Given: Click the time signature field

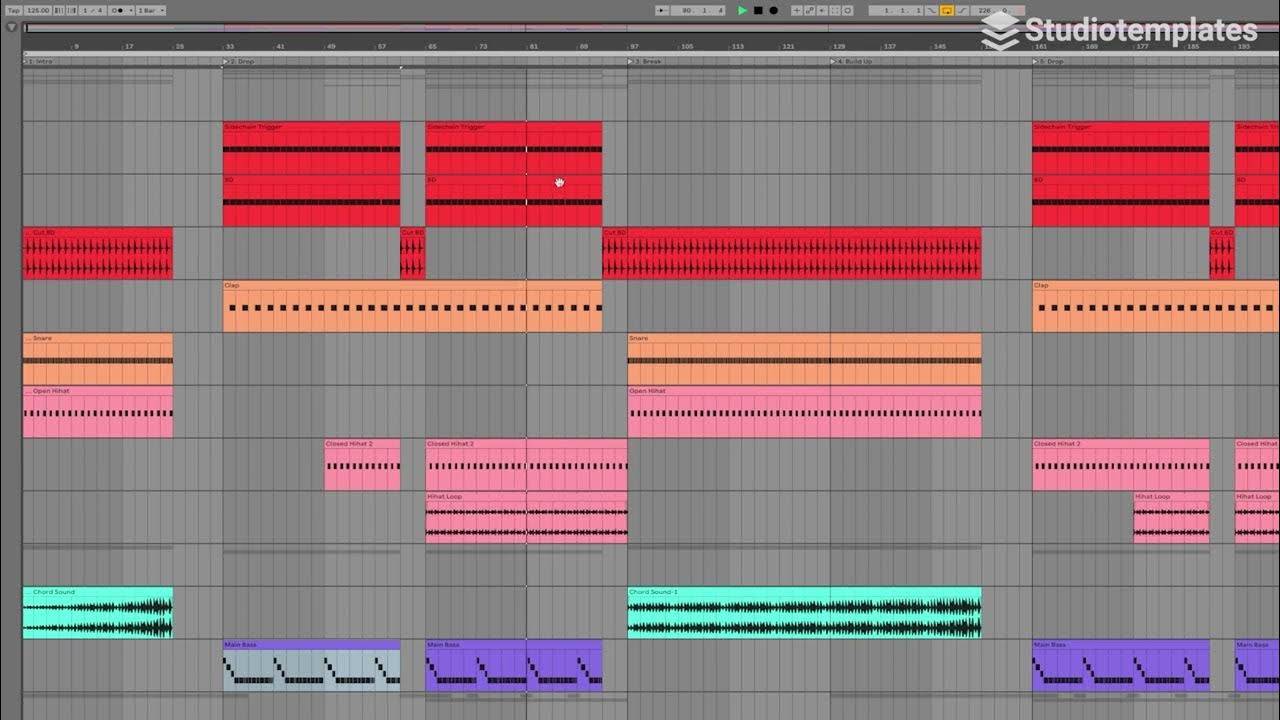Looking at the screenshot, I should coord(92,10).
